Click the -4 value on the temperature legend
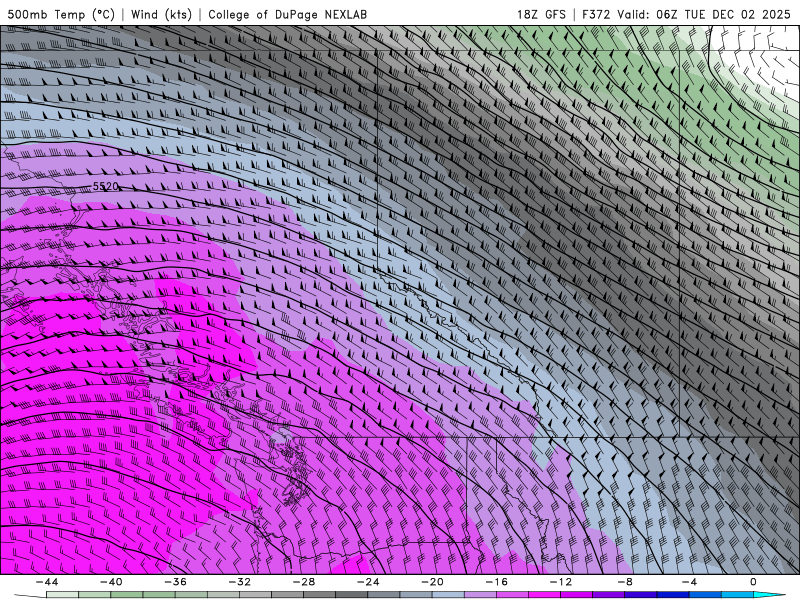The height and width of the screenshot is (600, 800). [x=689, y=582]
